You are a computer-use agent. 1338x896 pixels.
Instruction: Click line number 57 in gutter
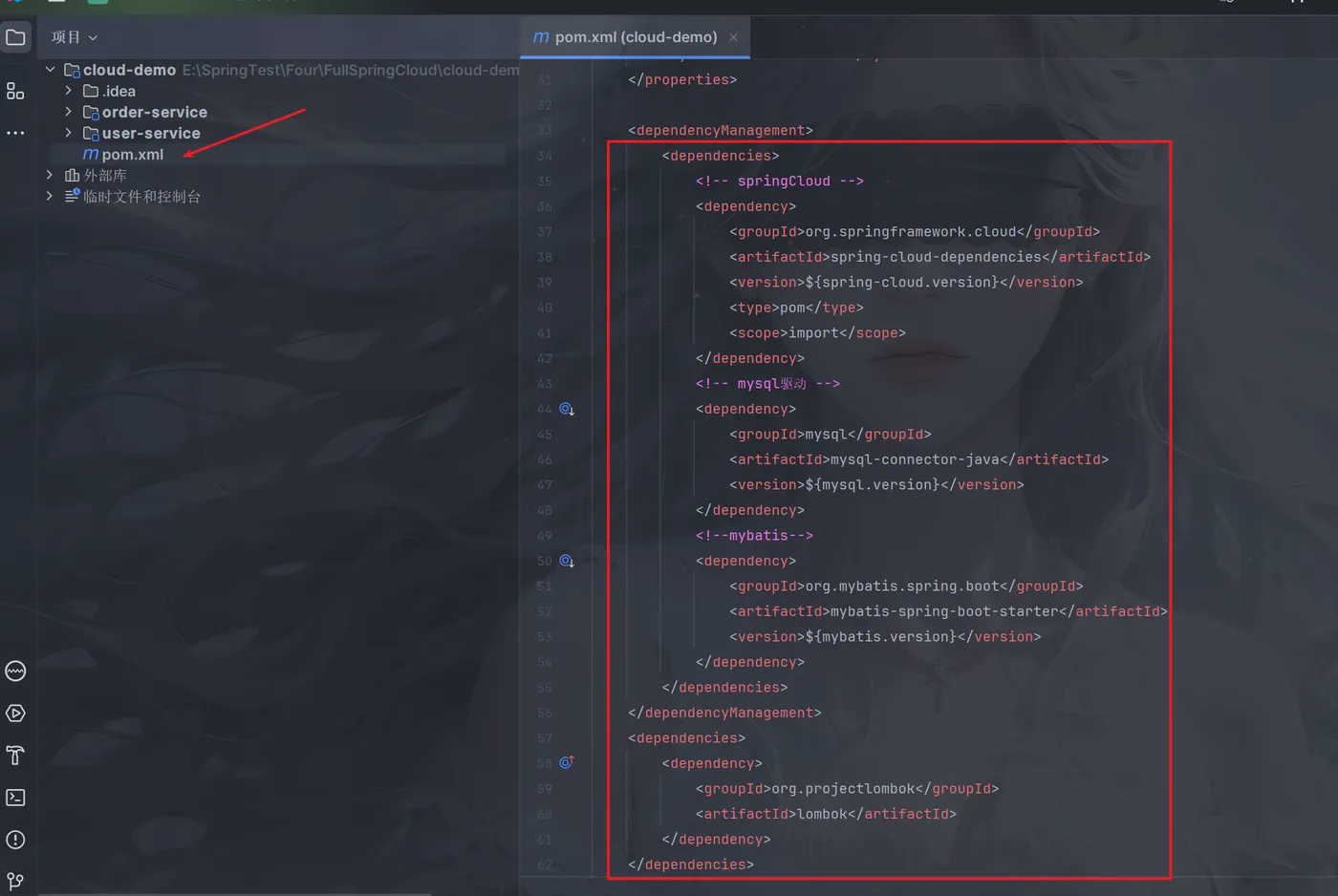coord(544,737)
